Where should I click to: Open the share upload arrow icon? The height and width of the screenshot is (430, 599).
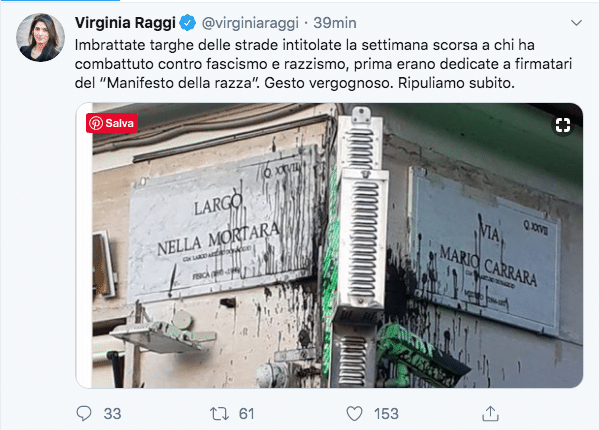tap(490, 414)
